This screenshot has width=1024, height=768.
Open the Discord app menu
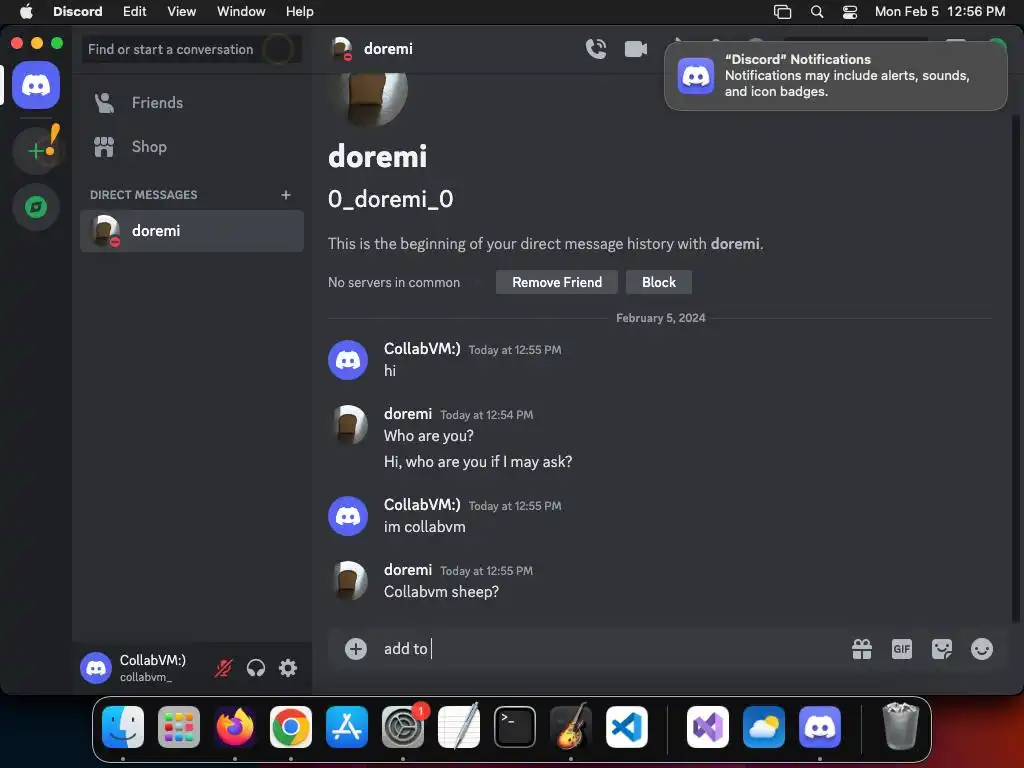tap(78, 11)
